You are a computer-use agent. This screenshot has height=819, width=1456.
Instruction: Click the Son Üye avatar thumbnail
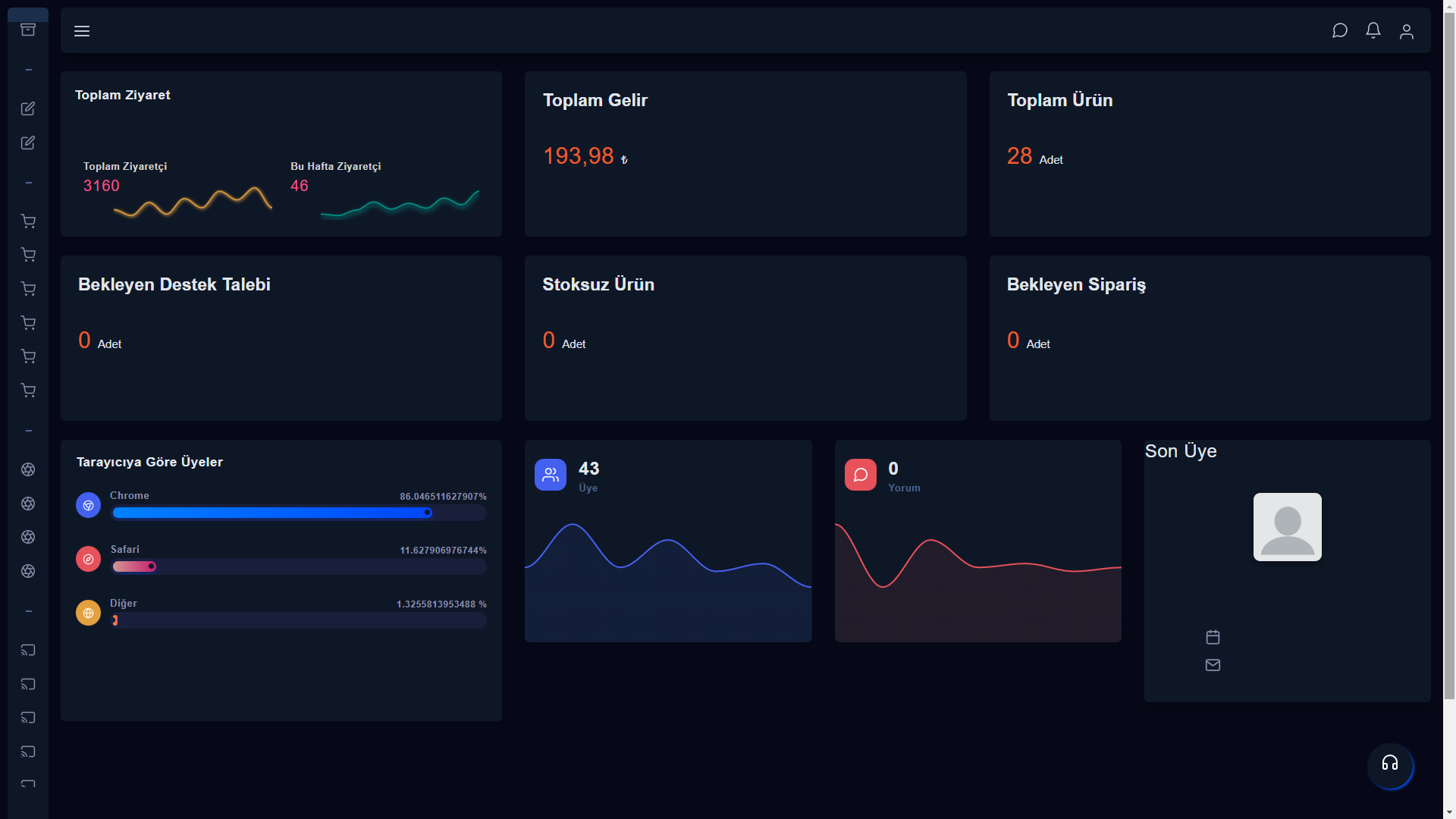point(1287,527)
